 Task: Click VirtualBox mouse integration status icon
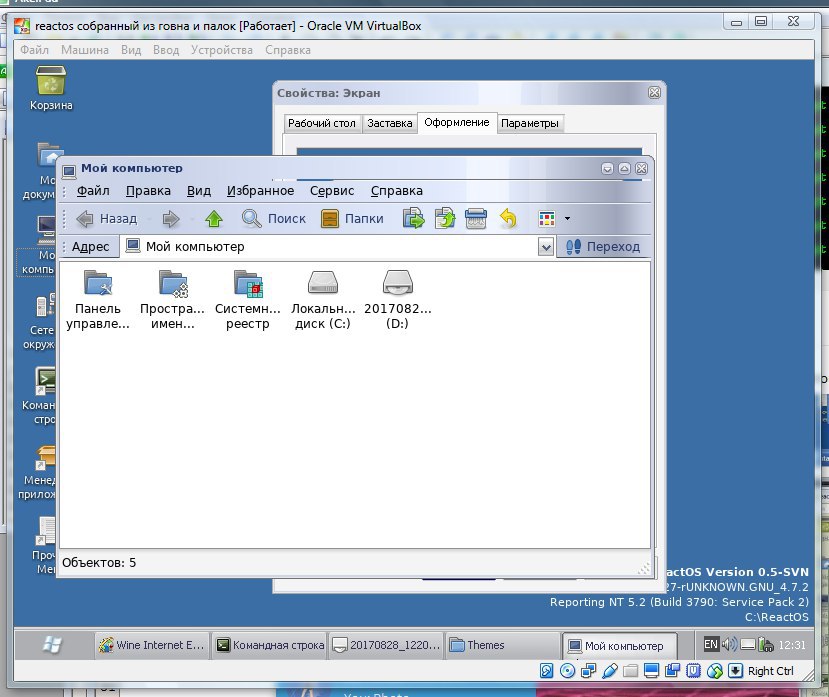[715, 671]
